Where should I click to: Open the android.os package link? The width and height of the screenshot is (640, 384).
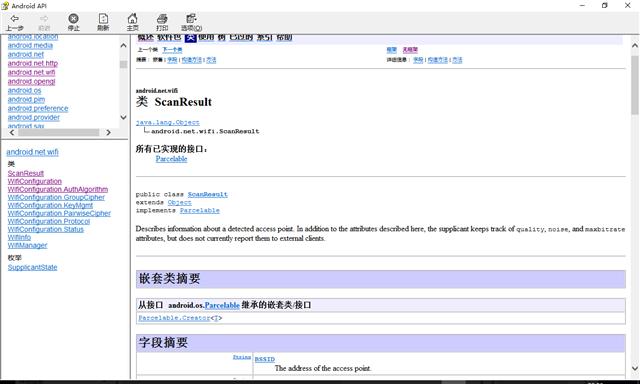click(x=24, y=90)
